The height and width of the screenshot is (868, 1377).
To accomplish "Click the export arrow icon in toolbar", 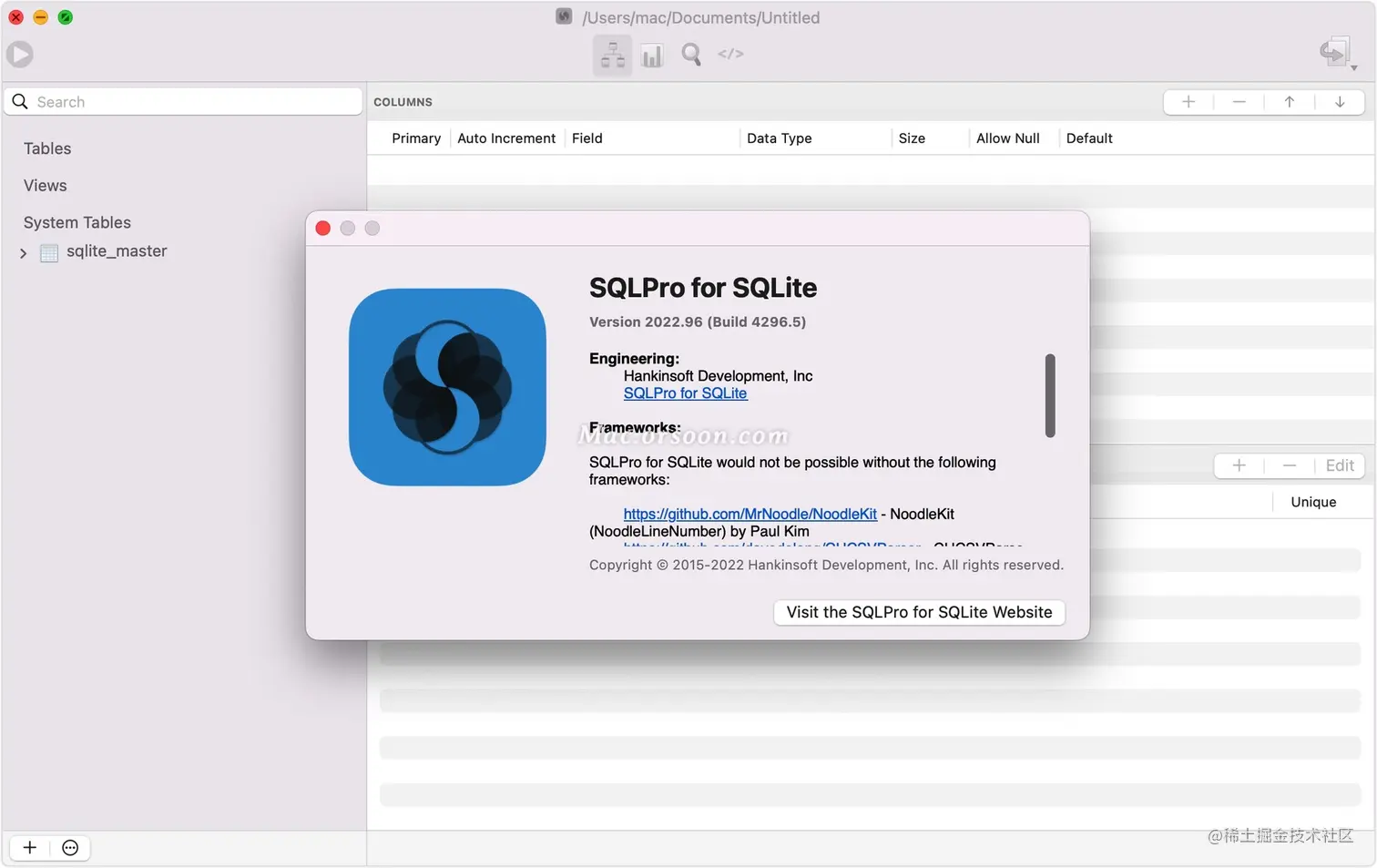I will [x=1335, y=53].
